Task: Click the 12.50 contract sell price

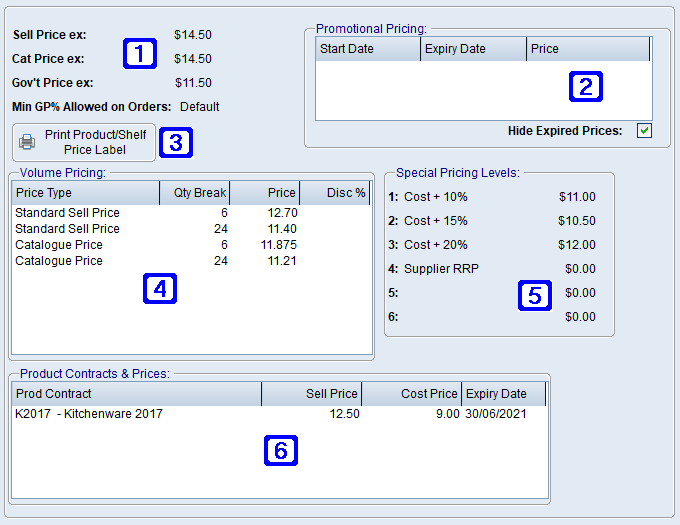Action: point(344,414)
